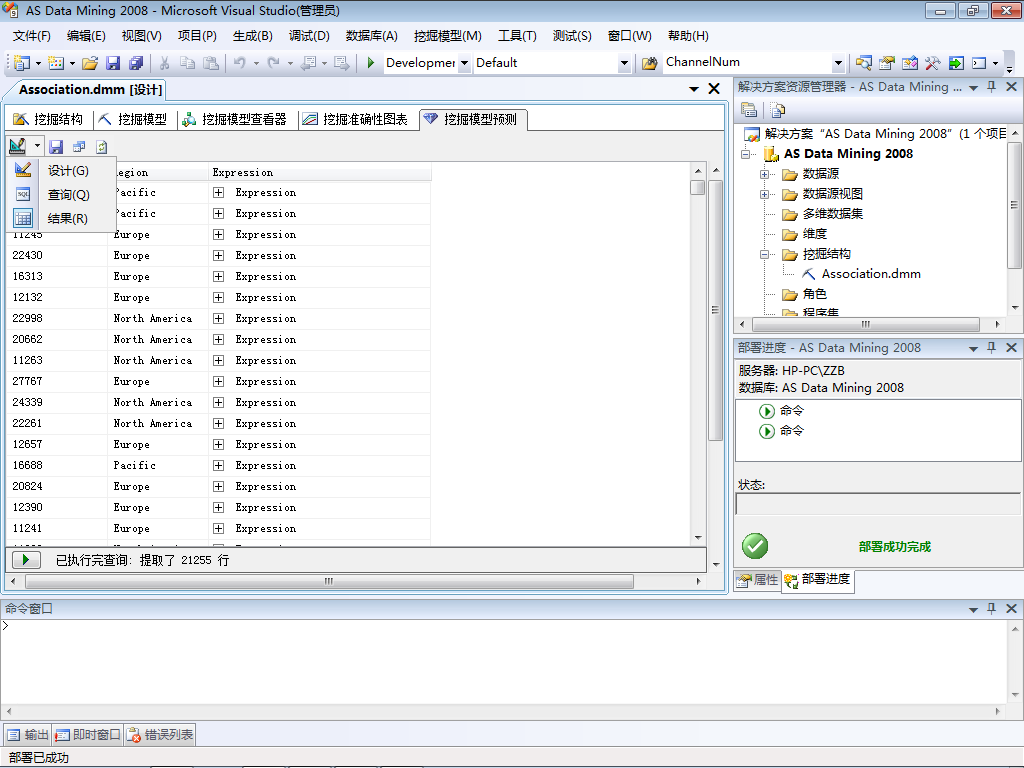Open the 错误列表 bottom tab

pos(161,735)
